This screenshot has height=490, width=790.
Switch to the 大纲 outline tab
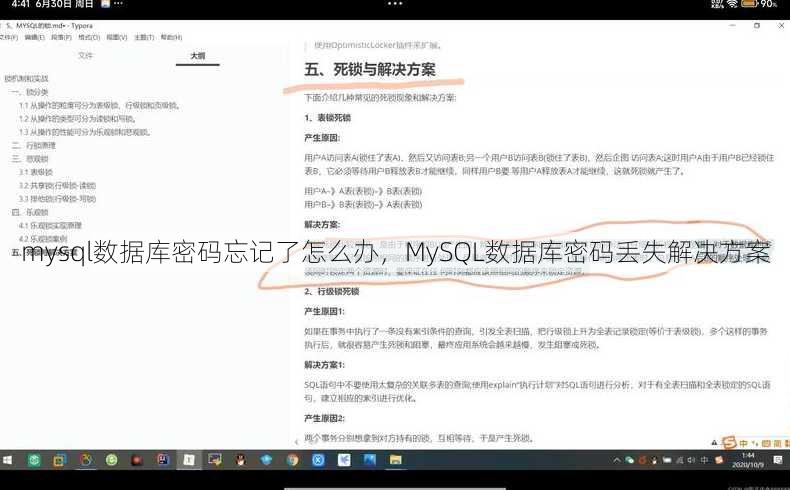(x=198, y=55)
